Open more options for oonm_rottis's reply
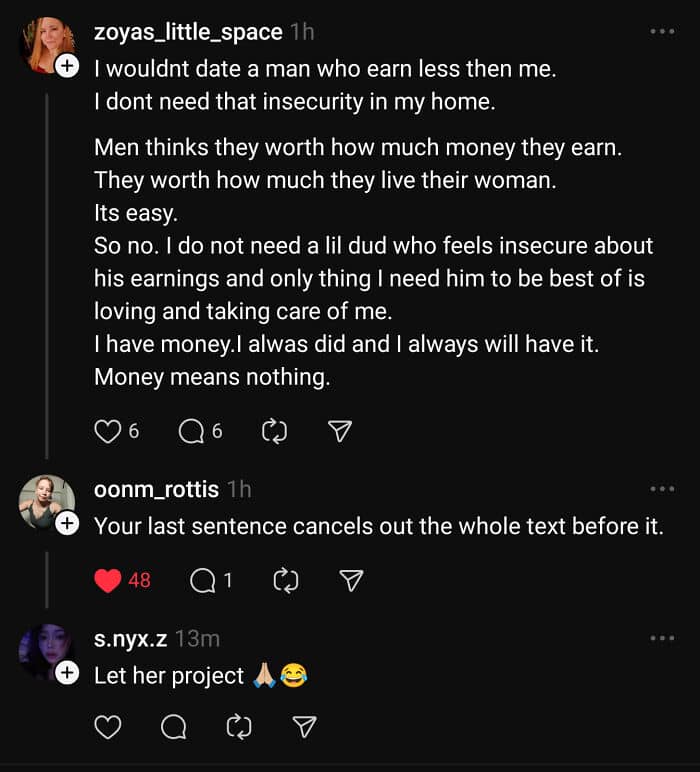This screenshot has width=700, height=772. click(662, 489)
